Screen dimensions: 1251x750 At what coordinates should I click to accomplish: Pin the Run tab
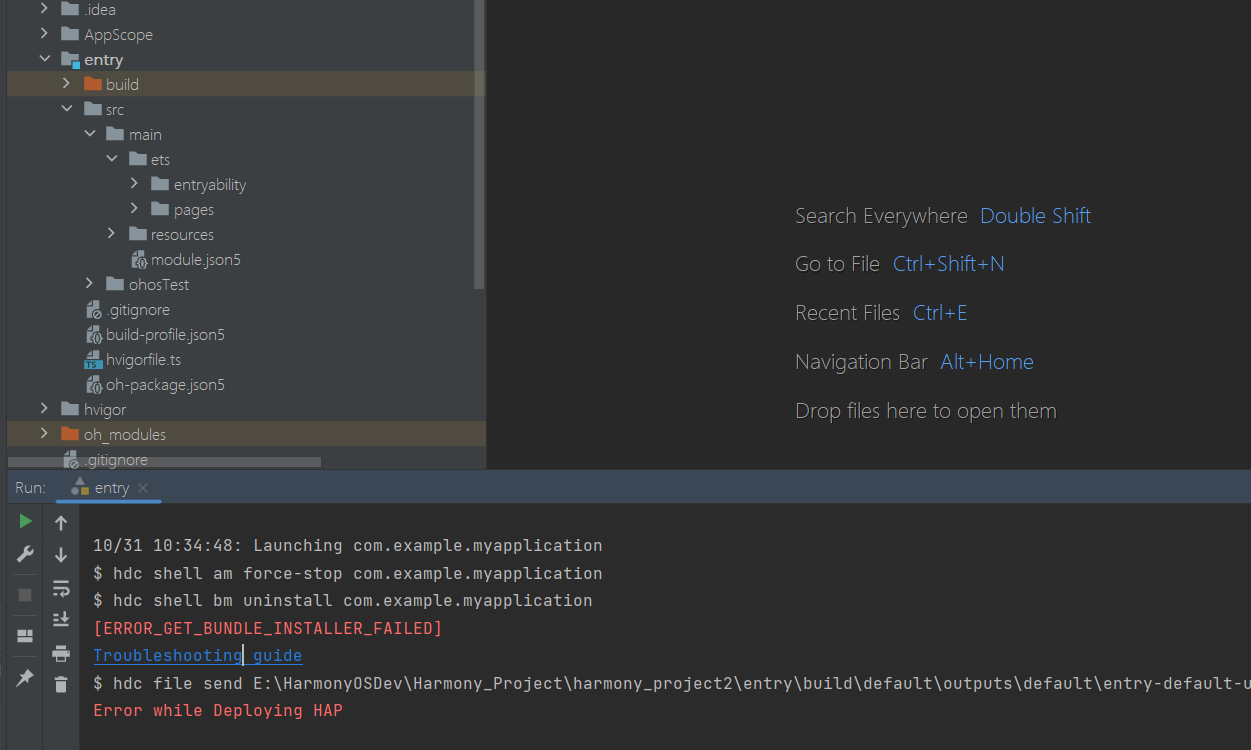tap(25, 678)
